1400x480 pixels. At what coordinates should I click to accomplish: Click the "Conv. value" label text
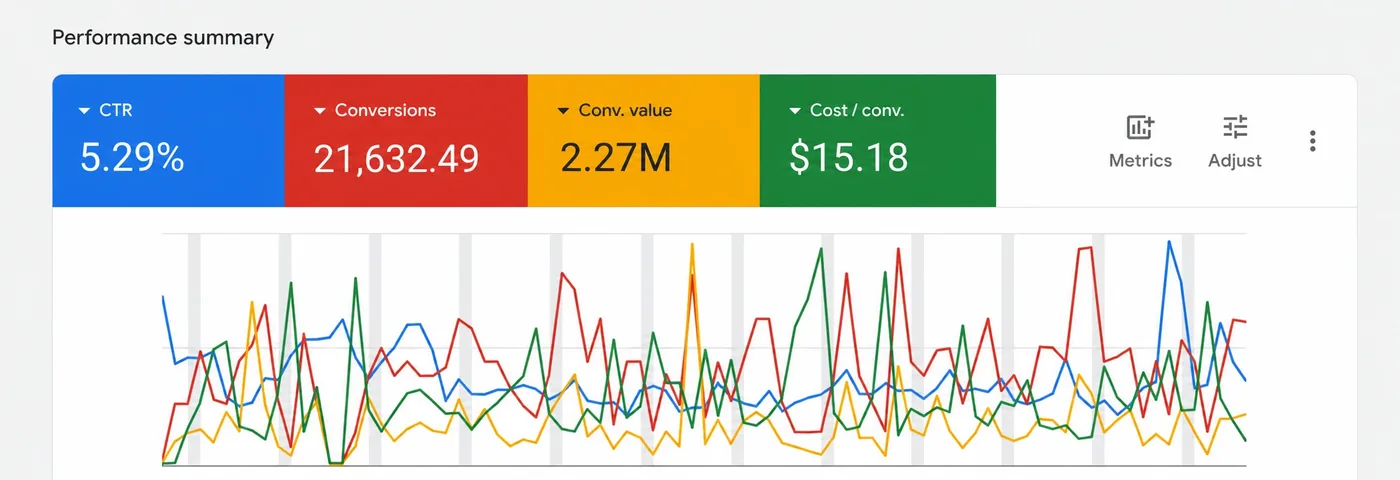pyautogui.click(x=625, y=110)
